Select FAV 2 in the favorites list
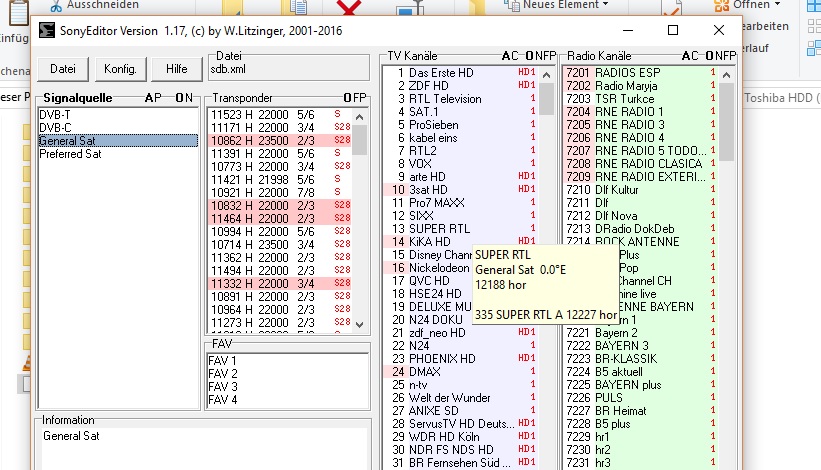 point(223,373)
